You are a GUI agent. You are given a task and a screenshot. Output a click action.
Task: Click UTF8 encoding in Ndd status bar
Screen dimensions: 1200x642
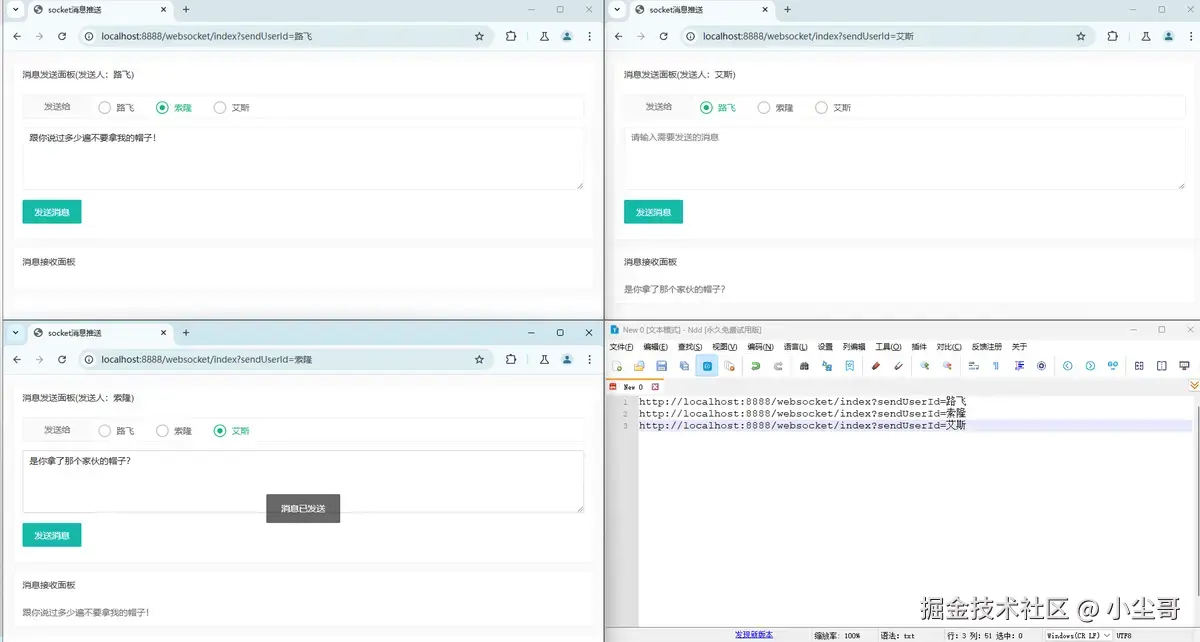[x=1124, y=635]
